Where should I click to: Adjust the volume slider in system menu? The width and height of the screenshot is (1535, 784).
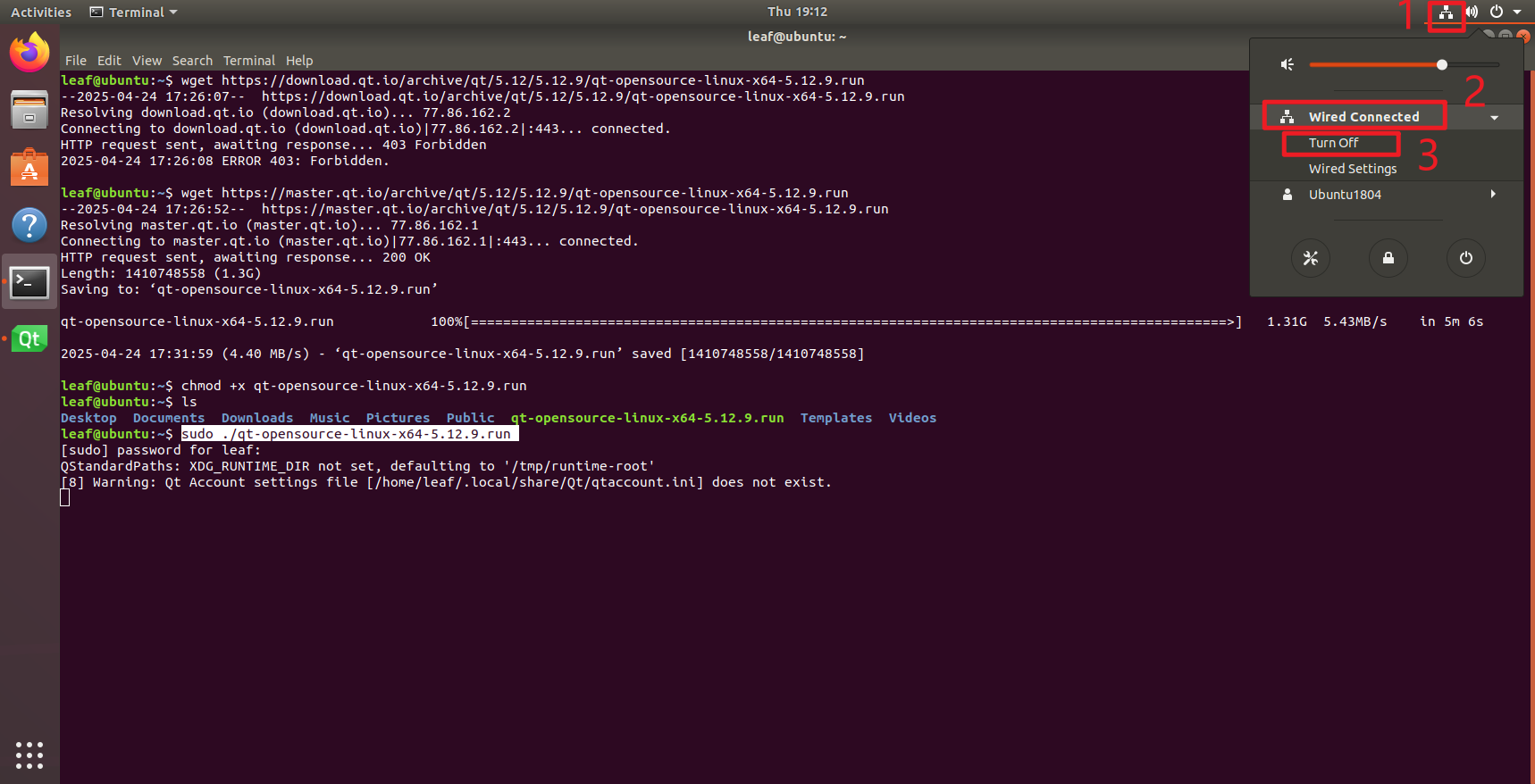point(1405,64)
